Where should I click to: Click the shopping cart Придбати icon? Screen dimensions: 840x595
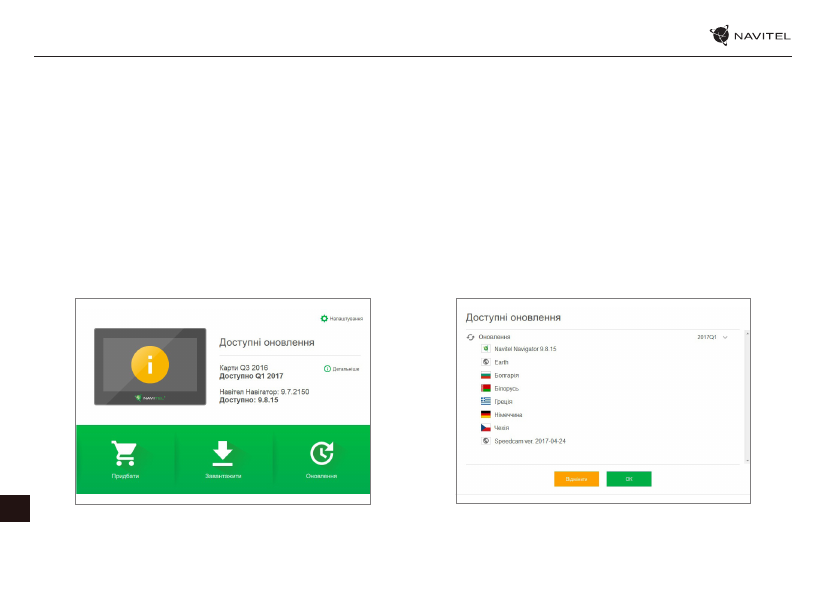point(125,454)
